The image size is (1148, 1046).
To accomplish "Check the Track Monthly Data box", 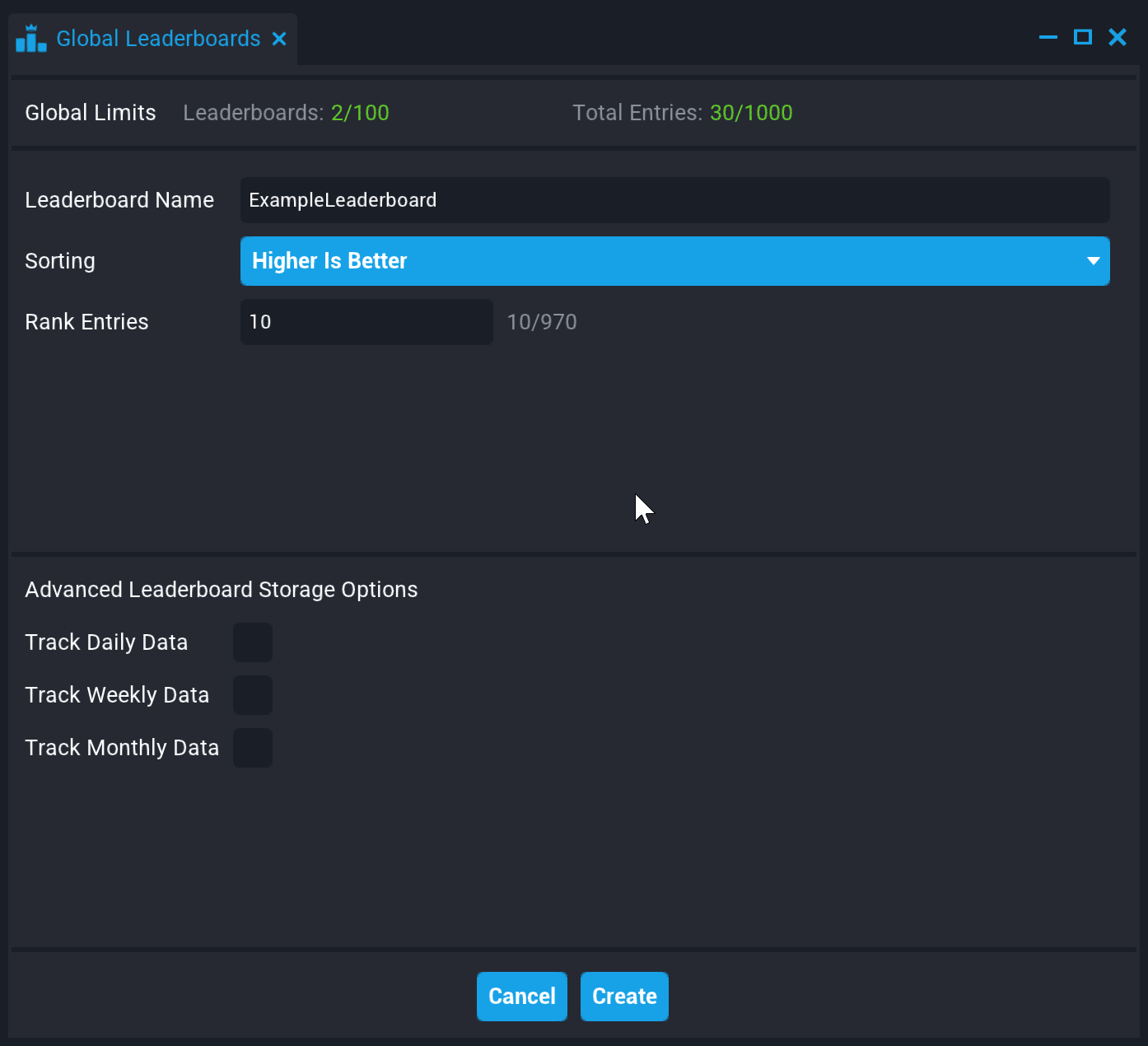I will point(253,748).
